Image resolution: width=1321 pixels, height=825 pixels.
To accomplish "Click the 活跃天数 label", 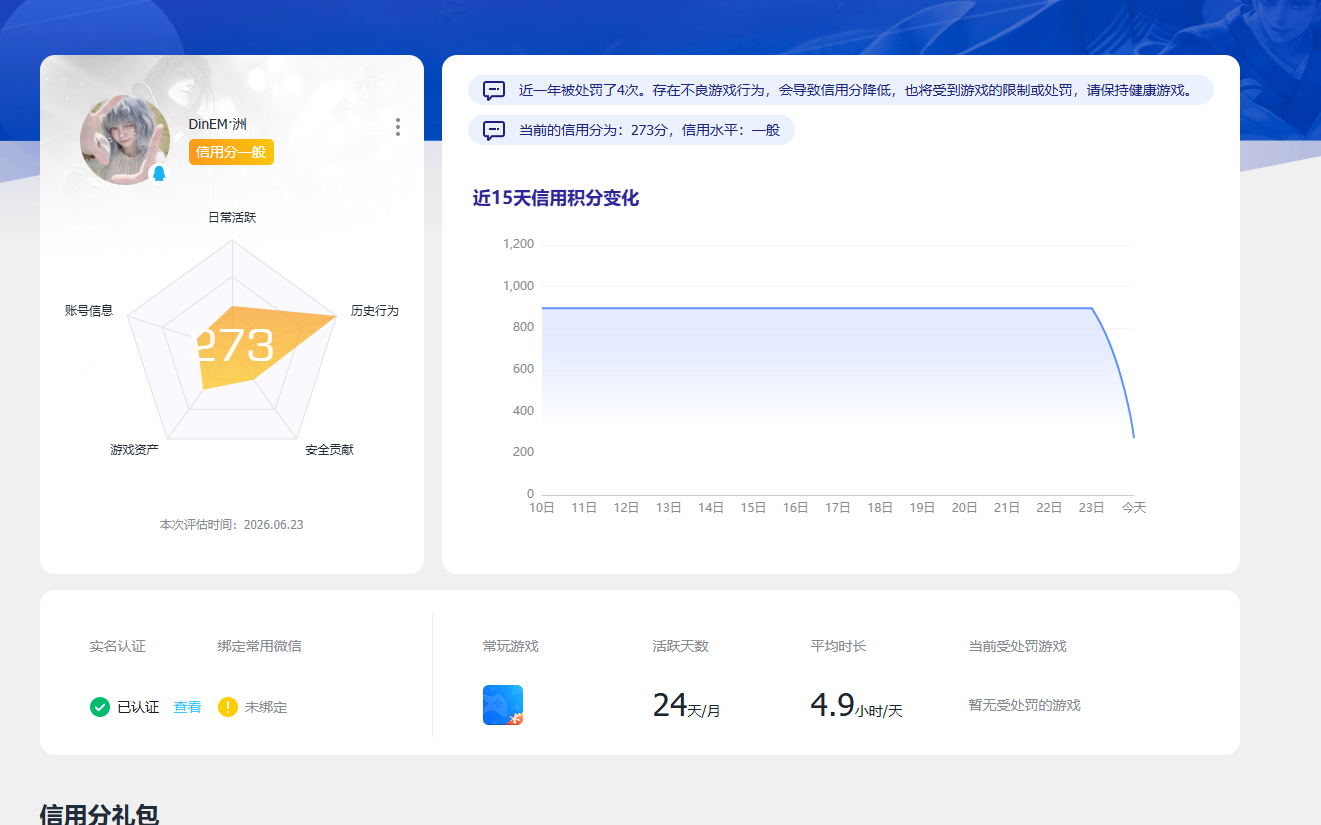I will 680,646.
